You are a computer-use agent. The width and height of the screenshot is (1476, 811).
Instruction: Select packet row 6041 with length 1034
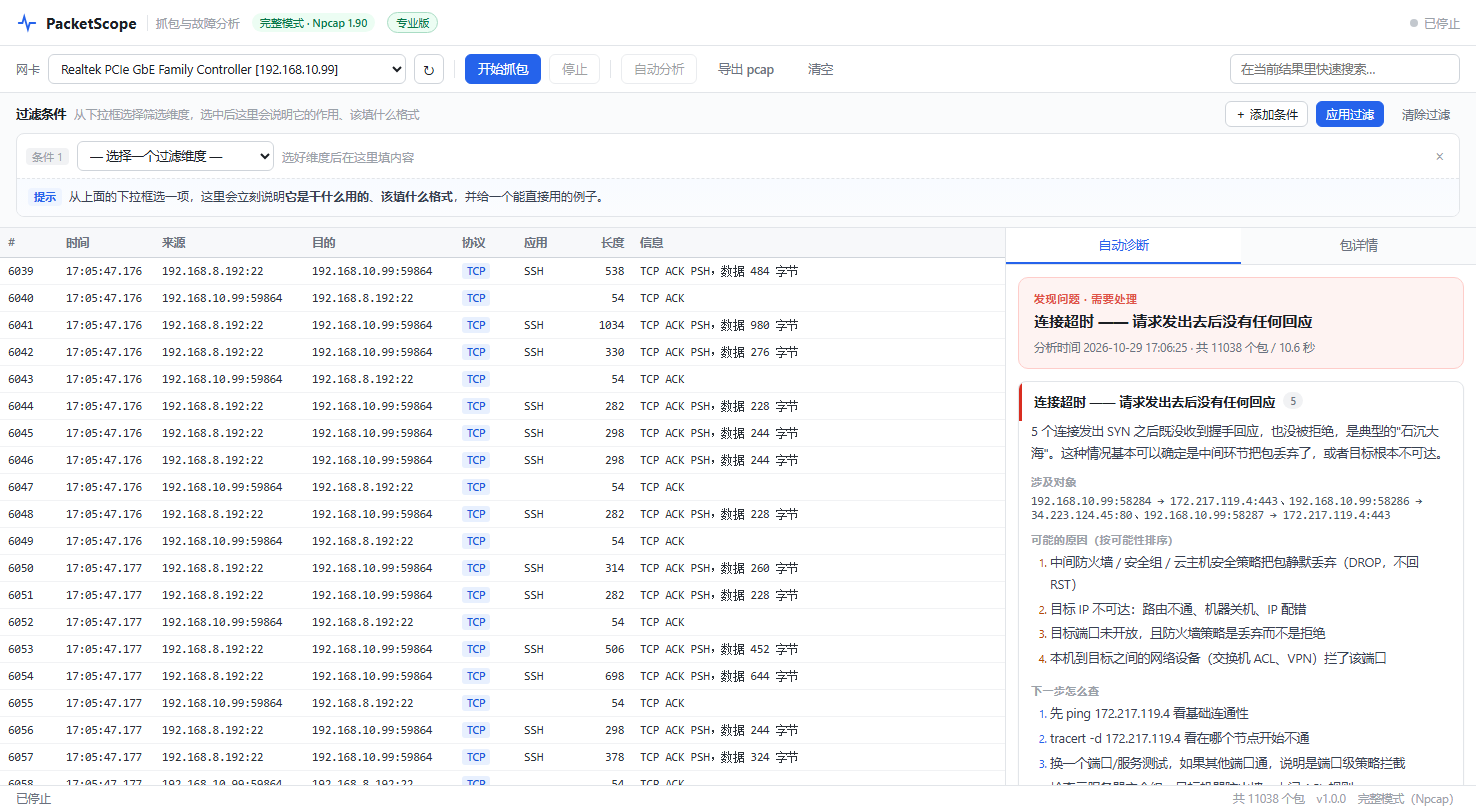[502, 325]
